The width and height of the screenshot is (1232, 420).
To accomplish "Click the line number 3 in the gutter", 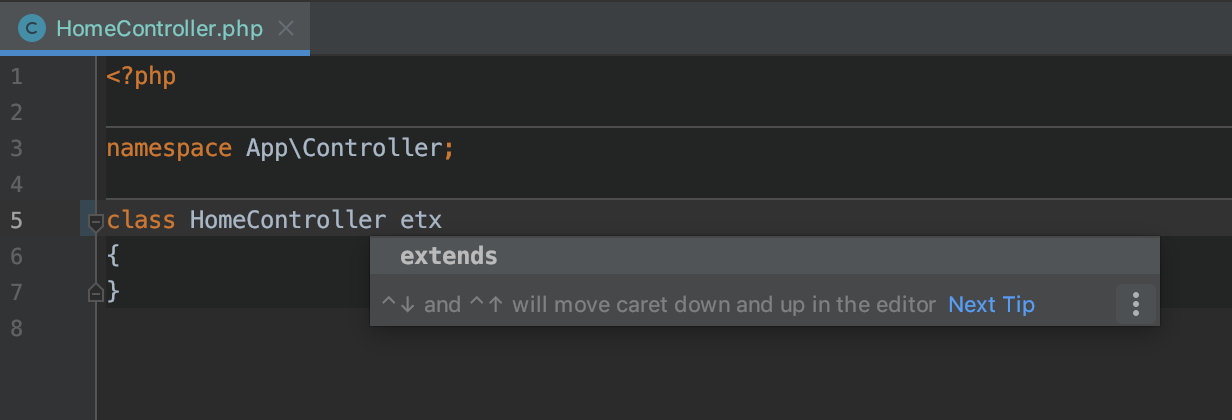I will pyautogui.click(x=16, y=149).
